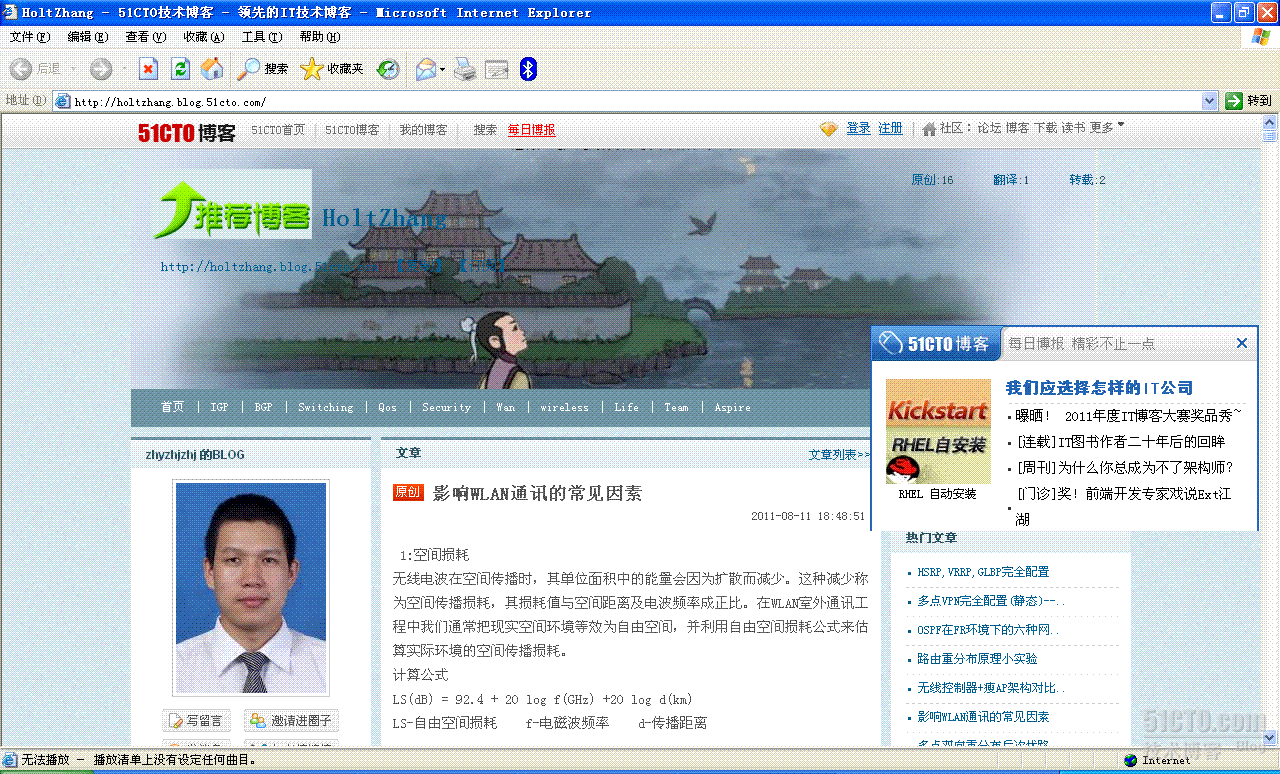Open article title 影响WLAN通讯的常见因素

pos(537,493)
